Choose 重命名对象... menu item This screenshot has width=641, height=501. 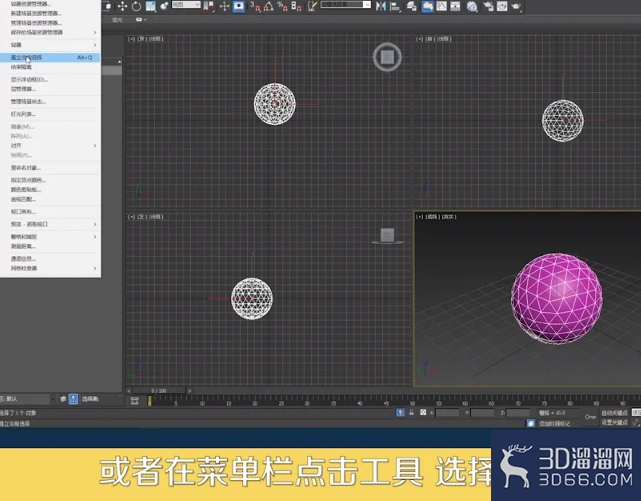coord(51,168)
